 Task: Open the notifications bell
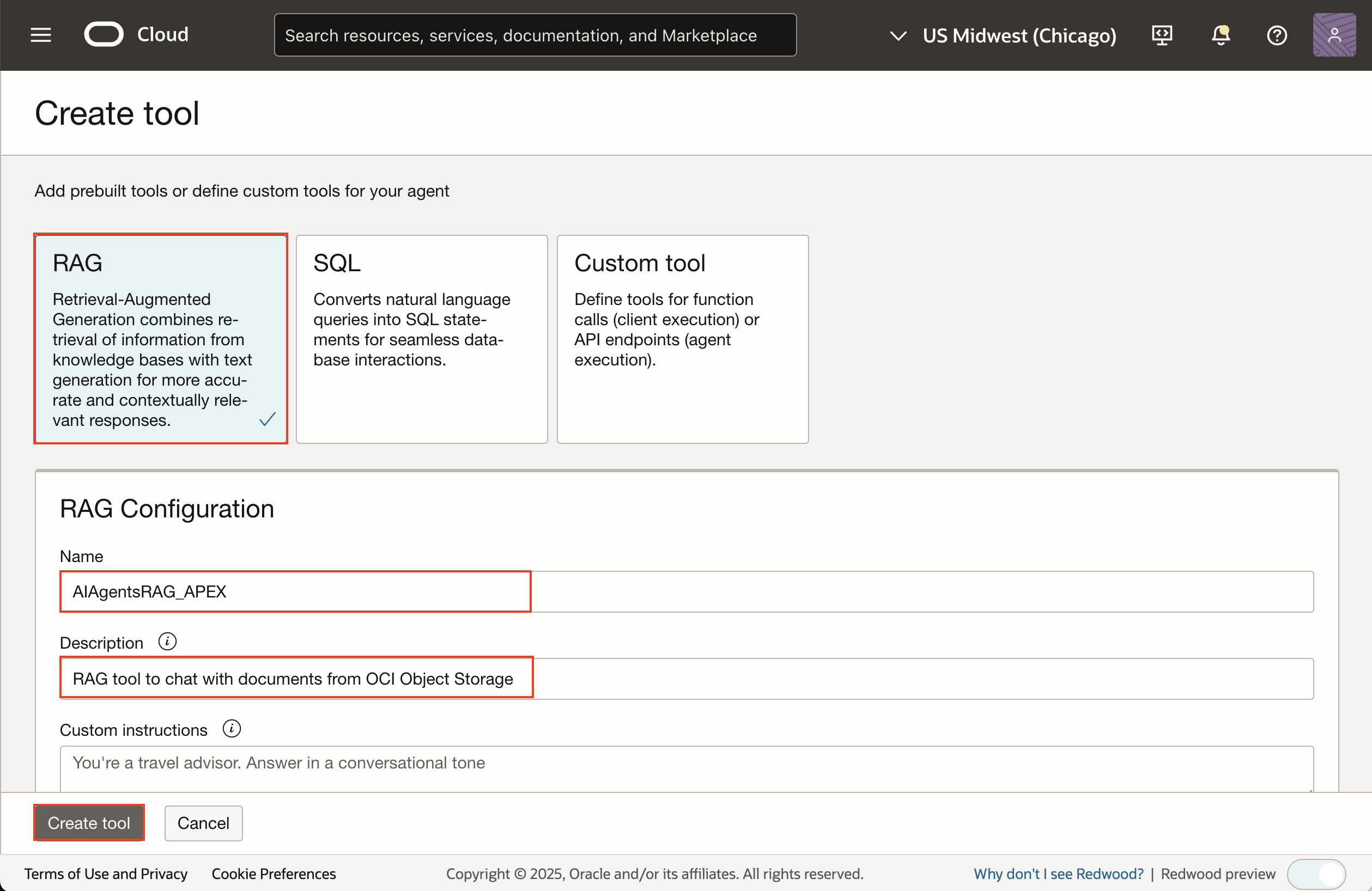pyautogui.click(x=1220, y=35)
